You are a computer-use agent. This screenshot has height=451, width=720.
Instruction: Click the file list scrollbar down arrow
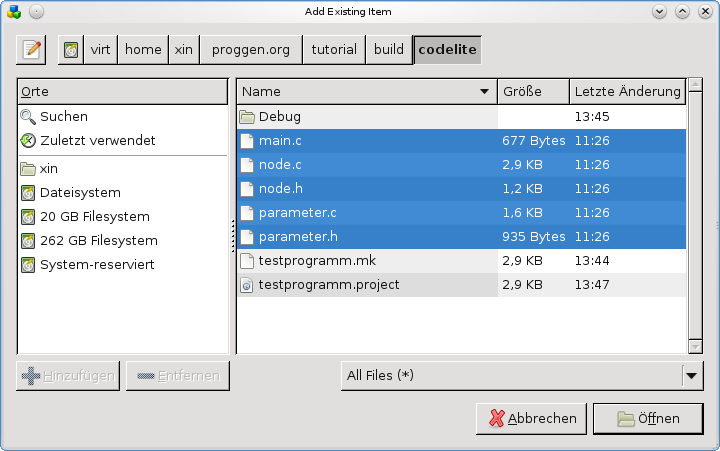click(695, 346)
